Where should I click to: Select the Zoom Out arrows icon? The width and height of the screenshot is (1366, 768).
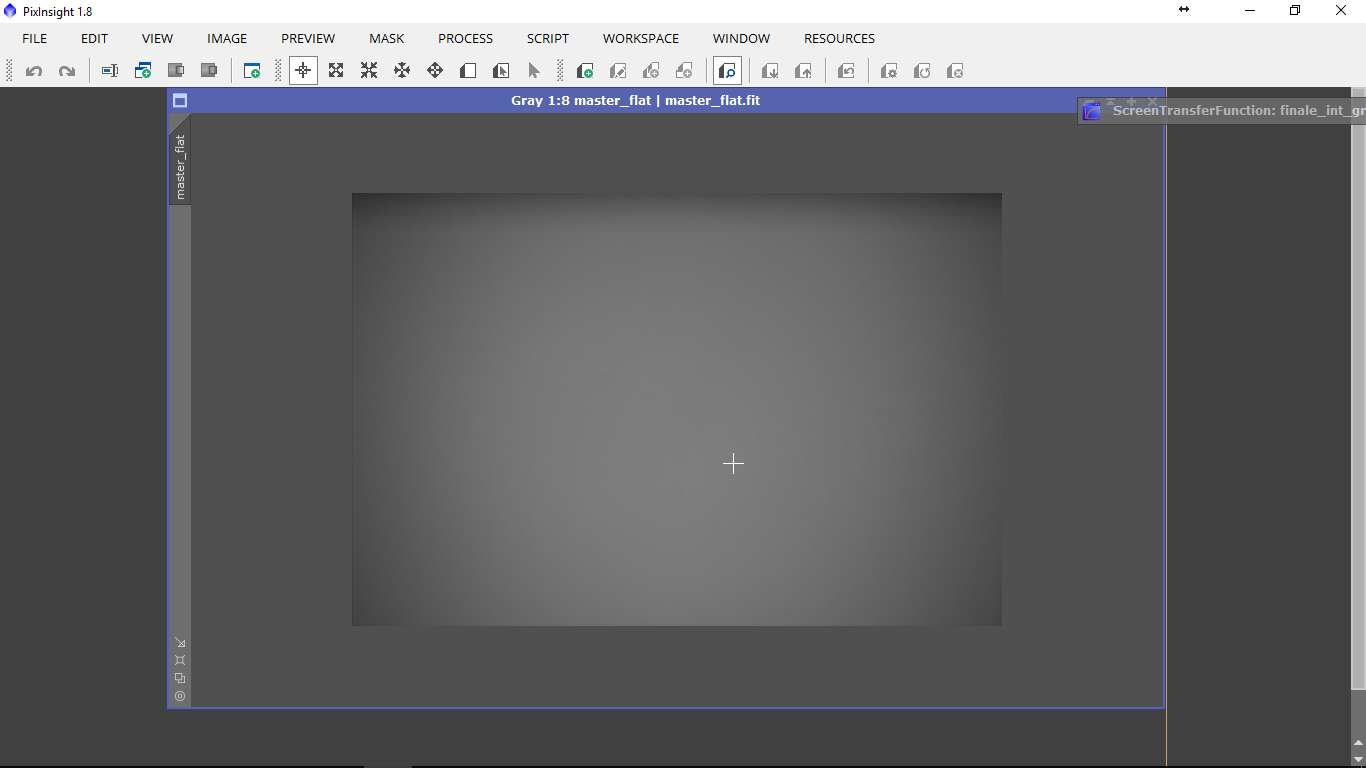[x=369, y=71]
